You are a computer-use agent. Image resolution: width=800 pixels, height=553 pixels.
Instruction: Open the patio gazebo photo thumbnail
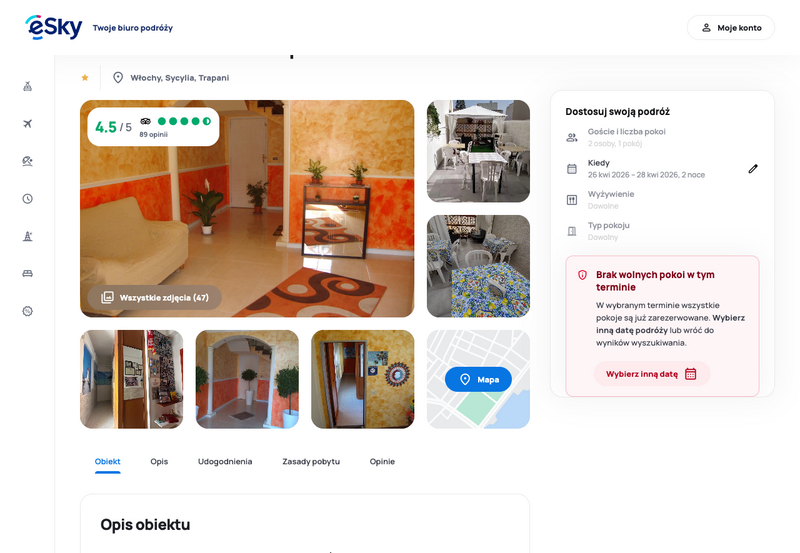point(478,151)
